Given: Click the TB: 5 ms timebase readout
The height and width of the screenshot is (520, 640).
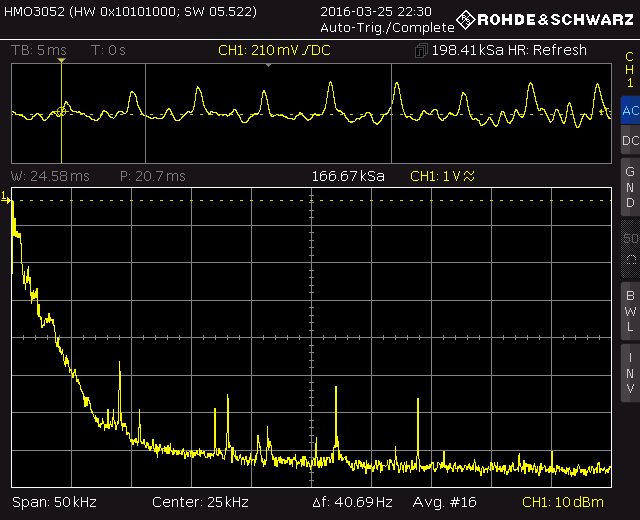Looking at the screenshot, I should coord(42,50).
